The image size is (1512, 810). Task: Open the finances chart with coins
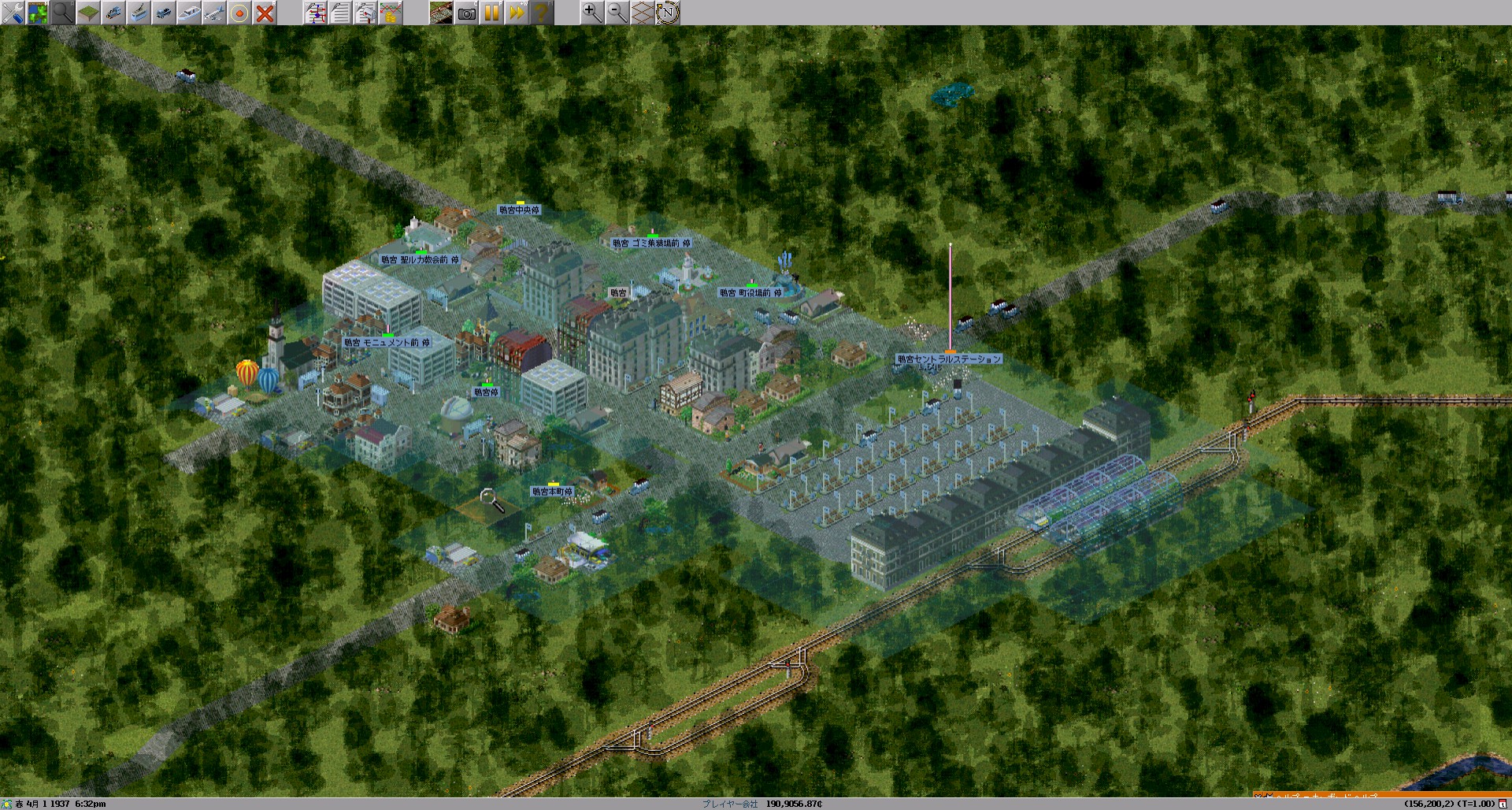pos(391,13)
